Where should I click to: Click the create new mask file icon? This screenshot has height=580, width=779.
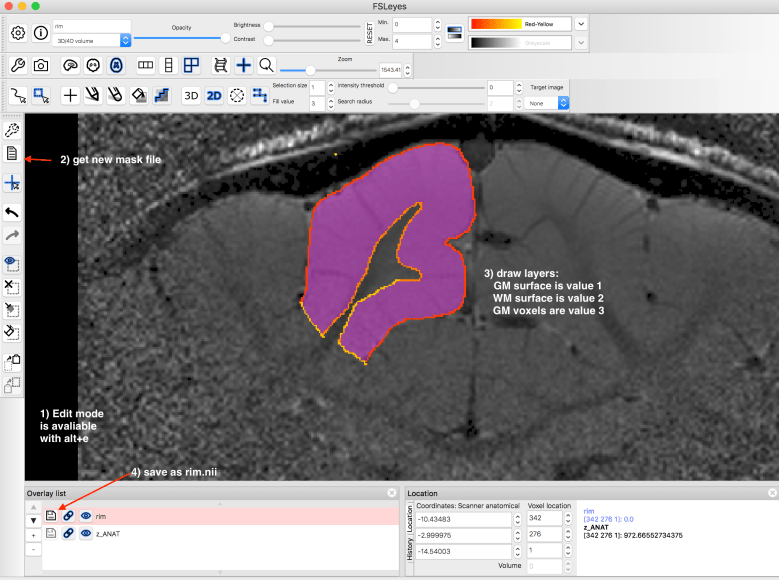tap(12, 153)
